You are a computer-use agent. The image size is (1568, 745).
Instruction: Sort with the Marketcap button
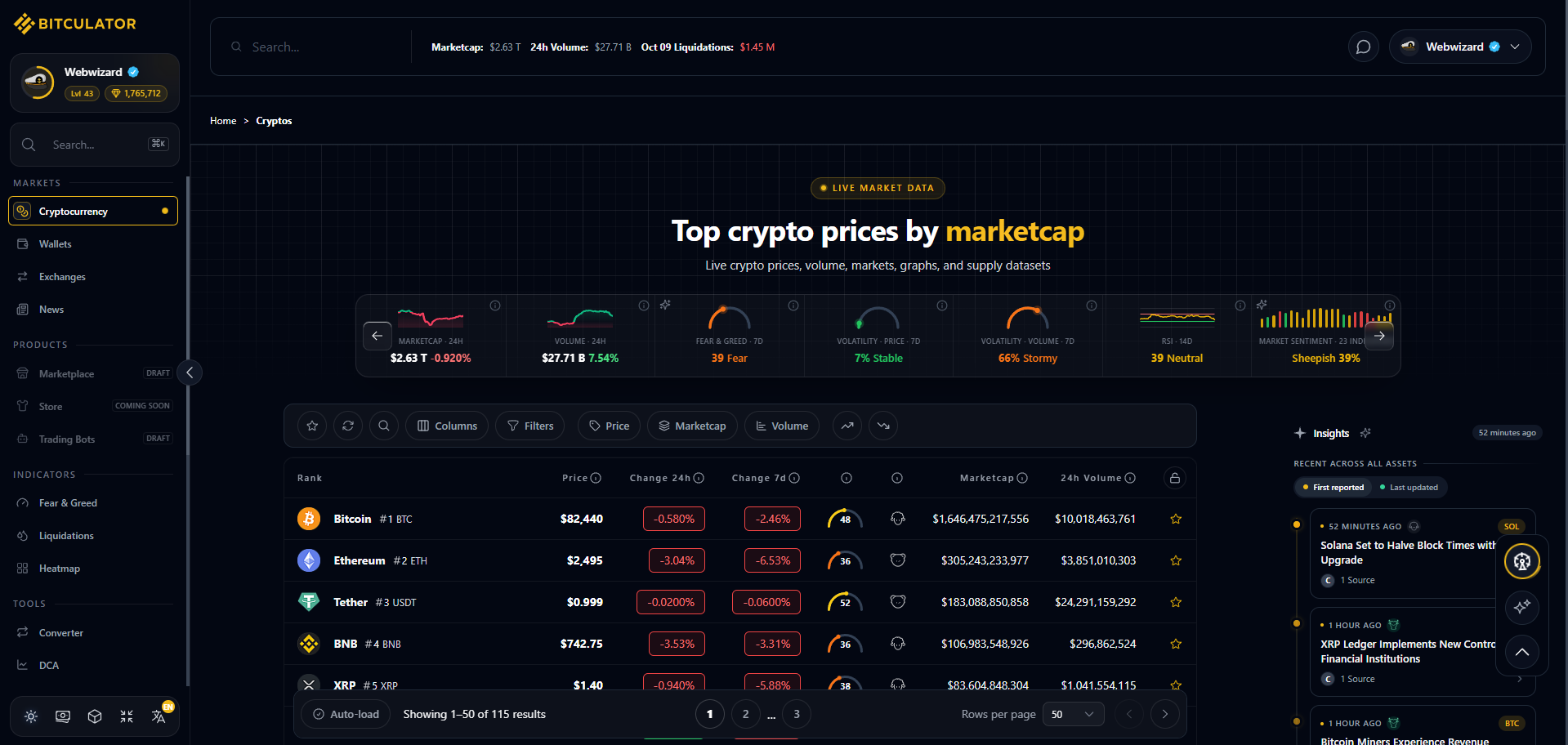point(692,426)
